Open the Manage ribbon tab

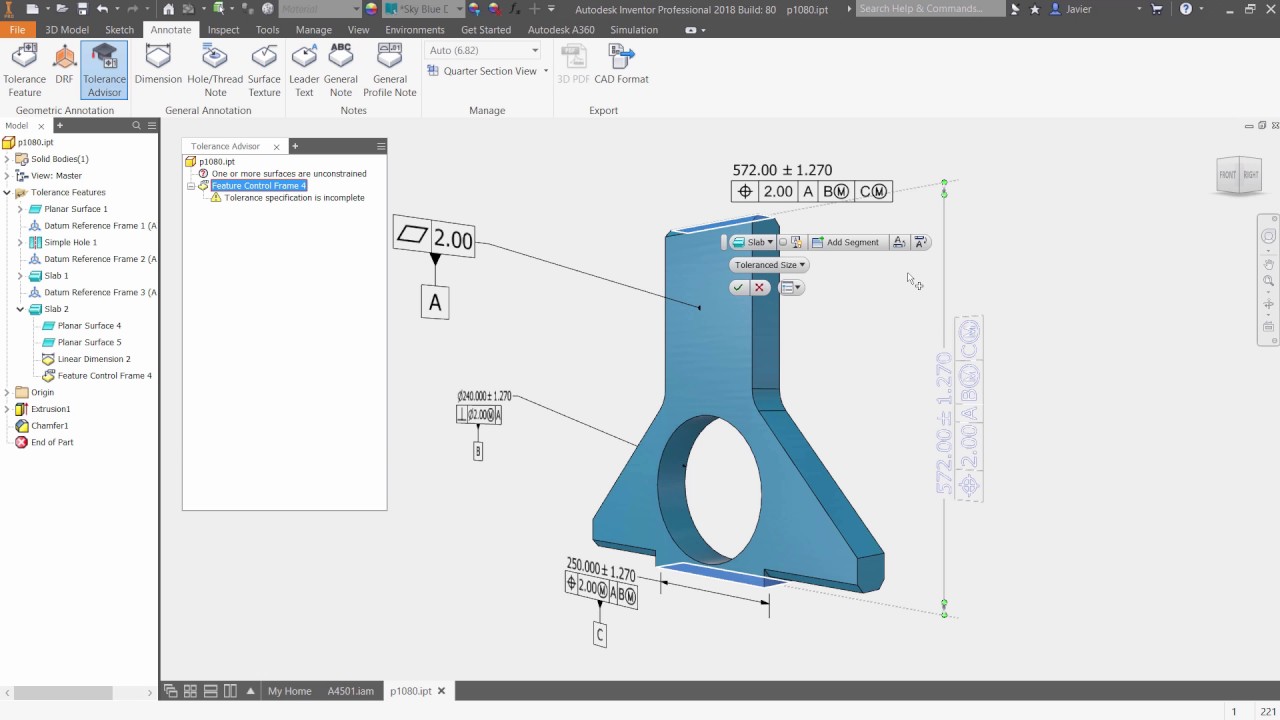314,30
